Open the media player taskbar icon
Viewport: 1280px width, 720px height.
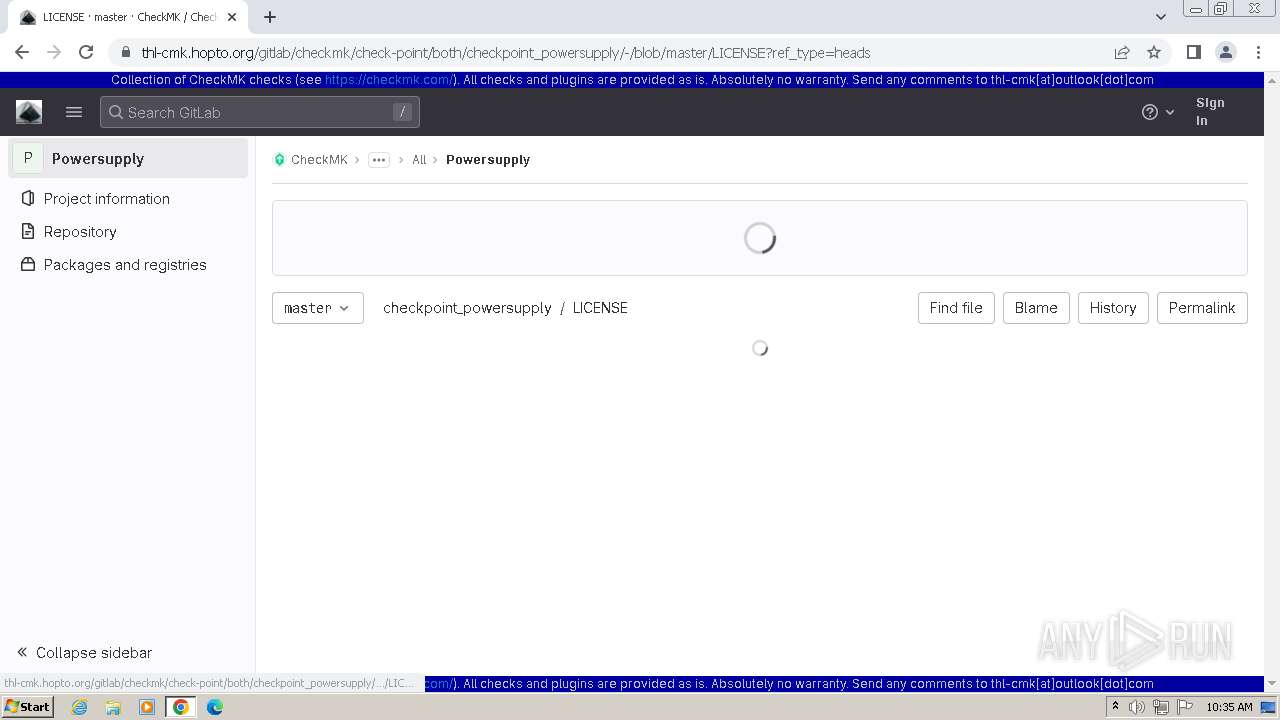[x=147, y=707]
